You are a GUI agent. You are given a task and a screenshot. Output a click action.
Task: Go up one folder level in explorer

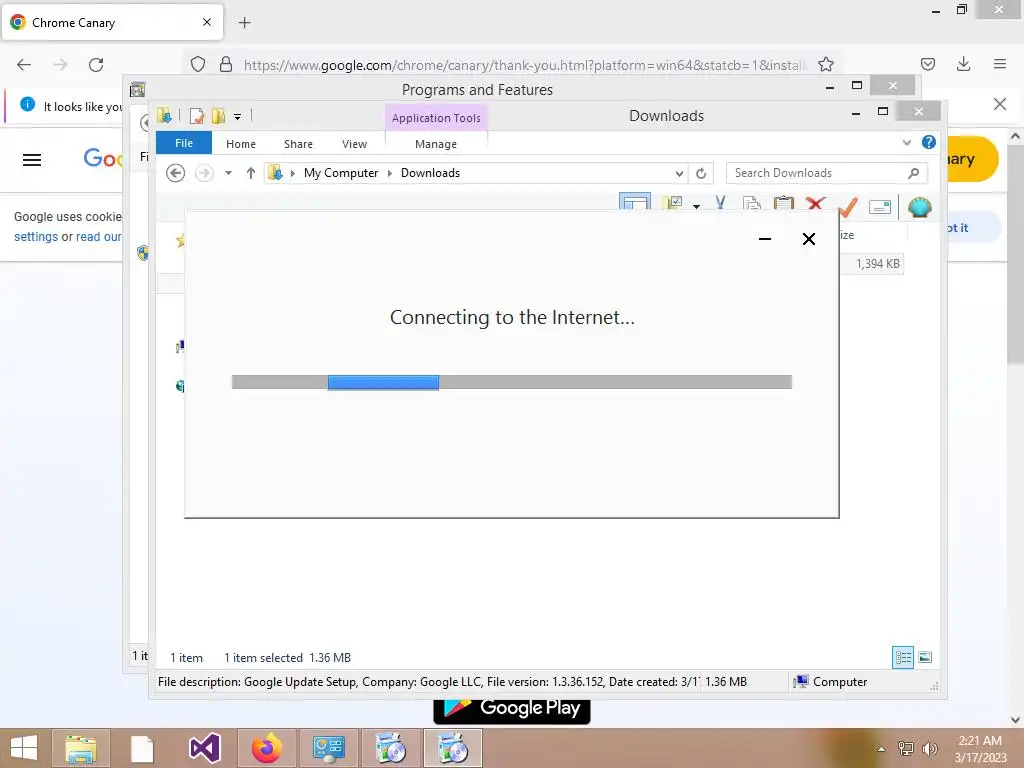(251, 173)
